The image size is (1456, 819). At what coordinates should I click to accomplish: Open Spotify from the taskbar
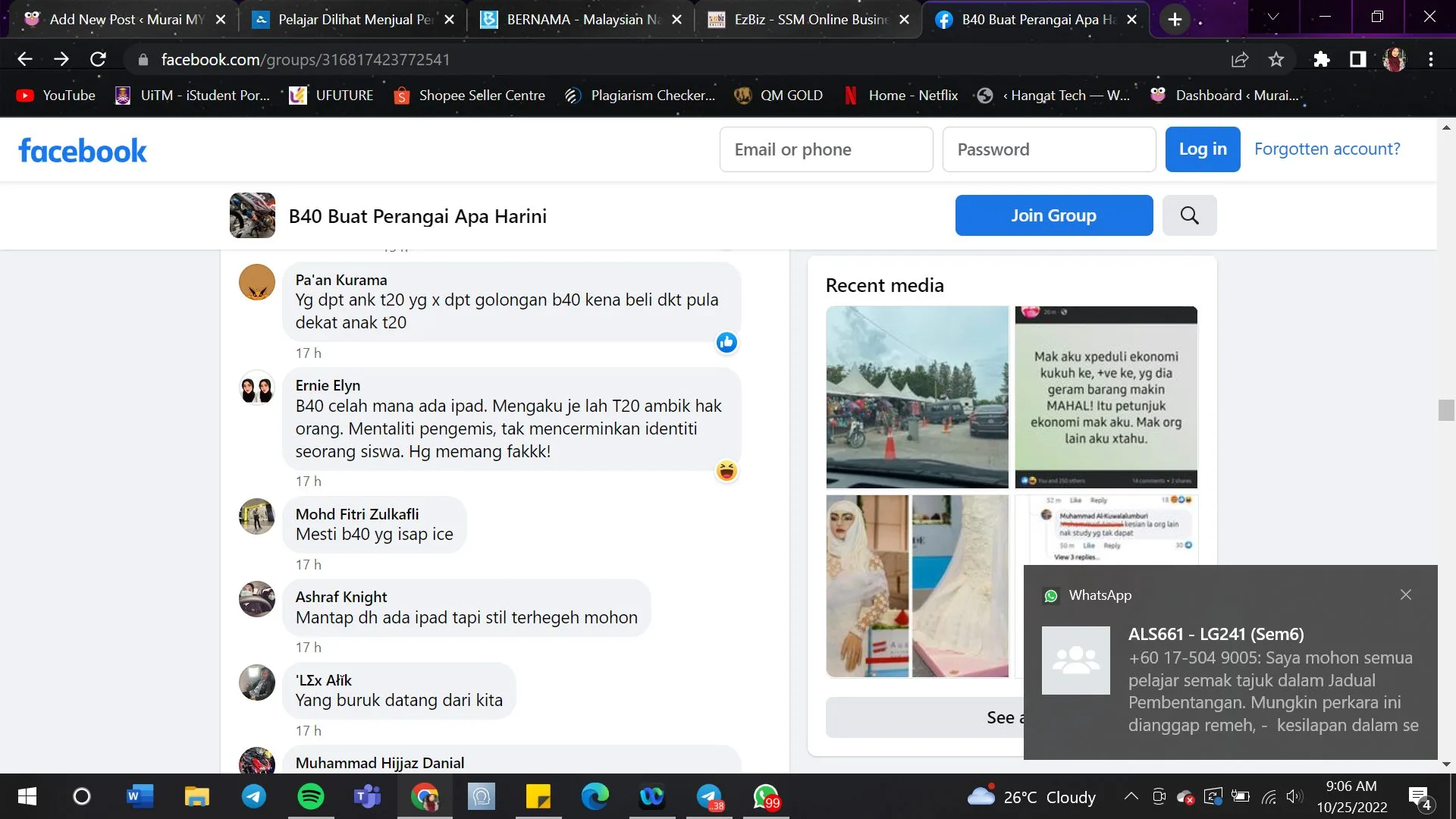click(x=310, y=796)
